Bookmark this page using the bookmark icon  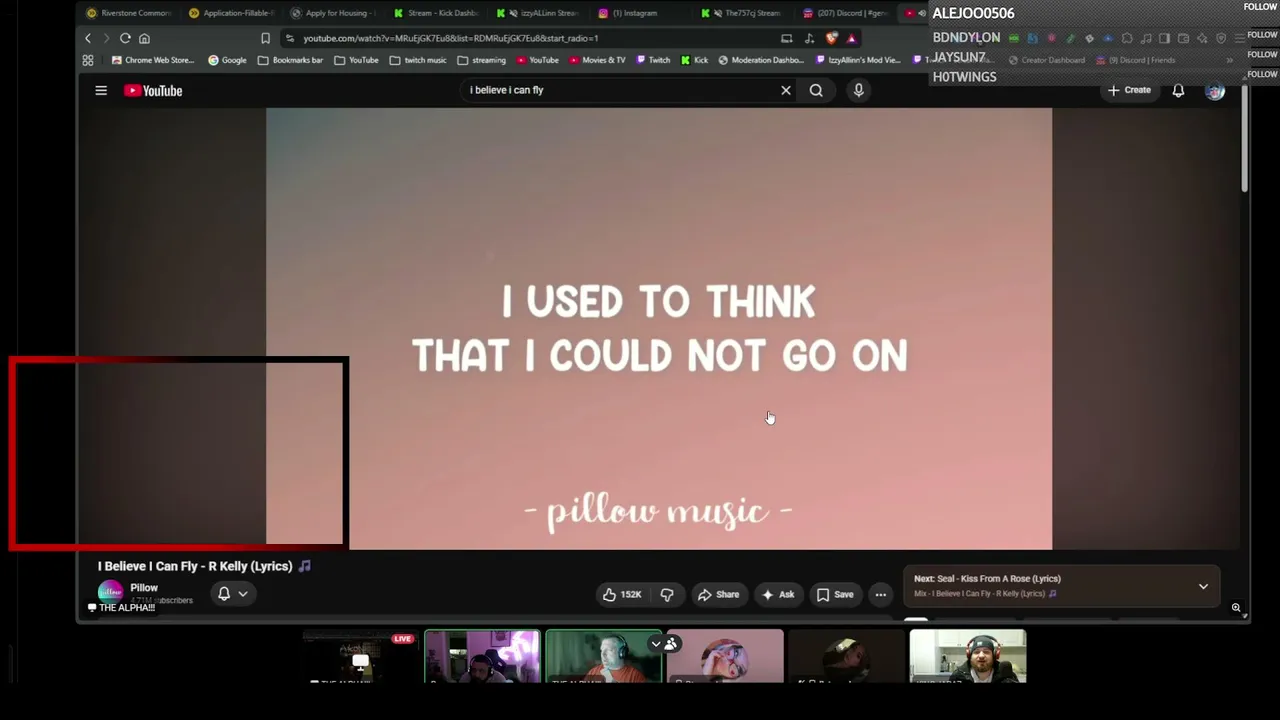tap(265, 38)
